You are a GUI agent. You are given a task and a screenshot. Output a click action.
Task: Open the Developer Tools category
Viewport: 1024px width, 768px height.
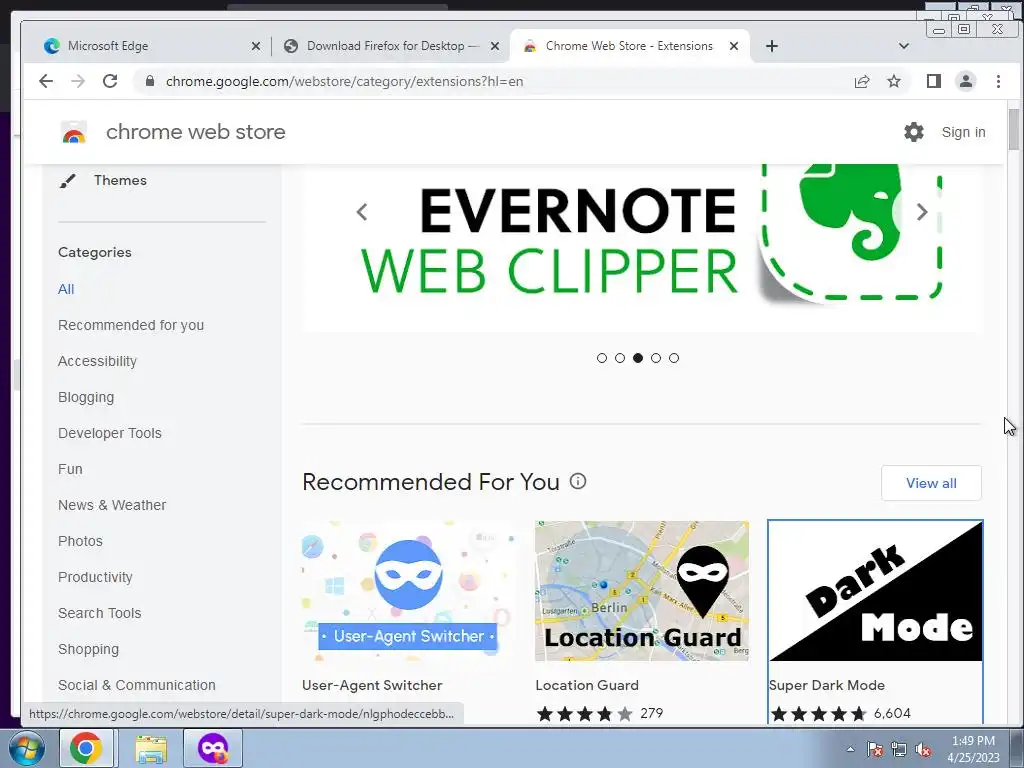coord(110,433)
